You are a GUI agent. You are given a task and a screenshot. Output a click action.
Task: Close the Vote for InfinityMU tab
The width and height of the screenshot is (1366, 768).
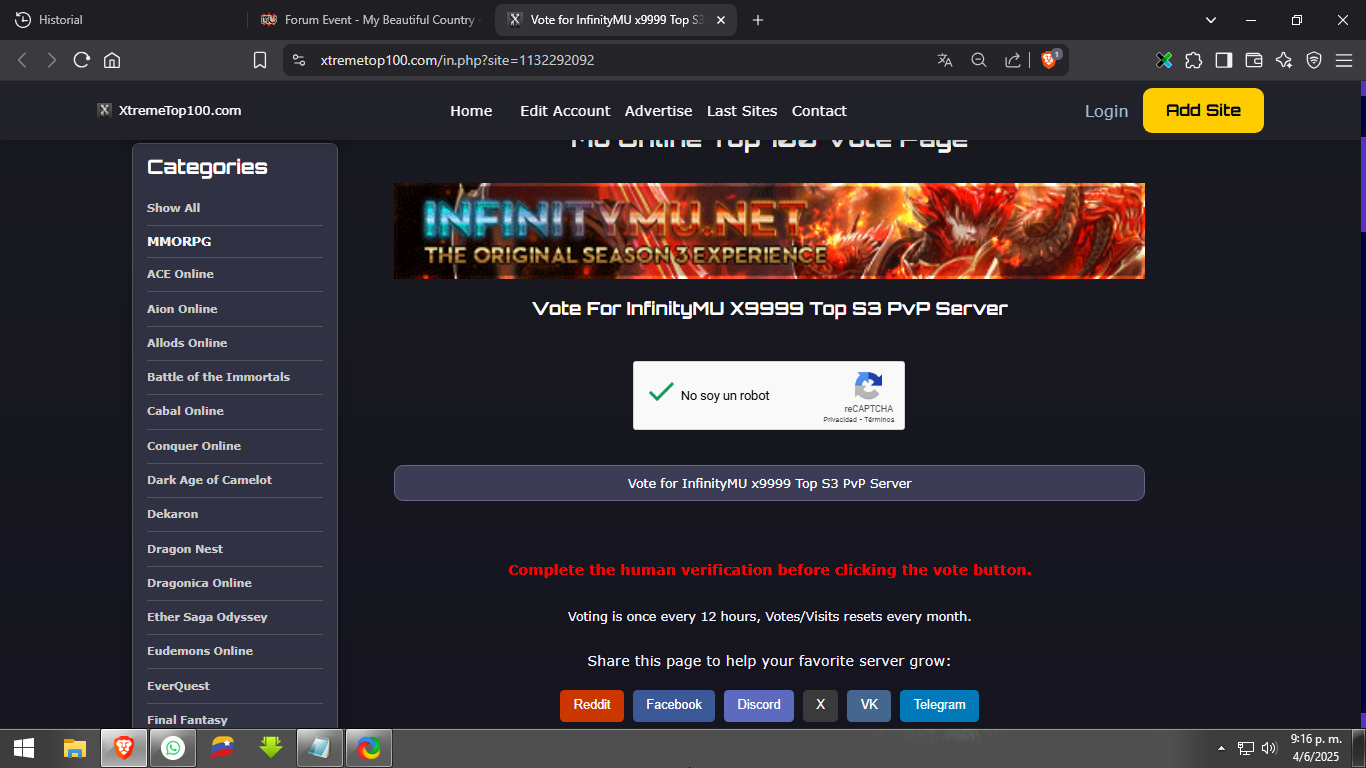tap(722, 20)
